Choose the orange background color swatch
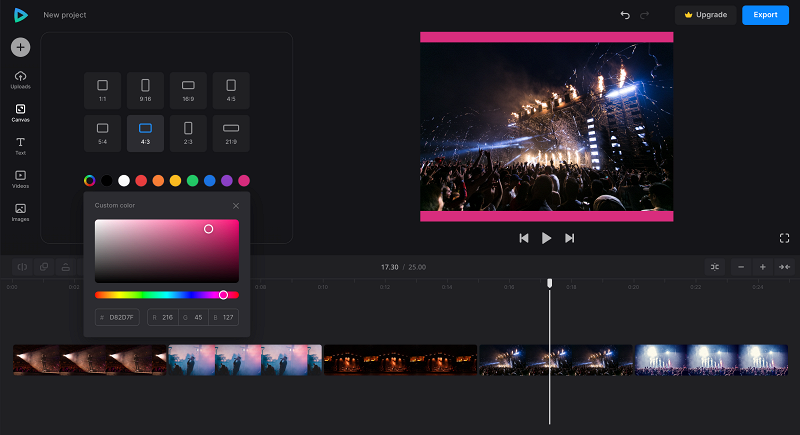The height and width of the screenshot is (435, 800). click(x=158, y=181)
